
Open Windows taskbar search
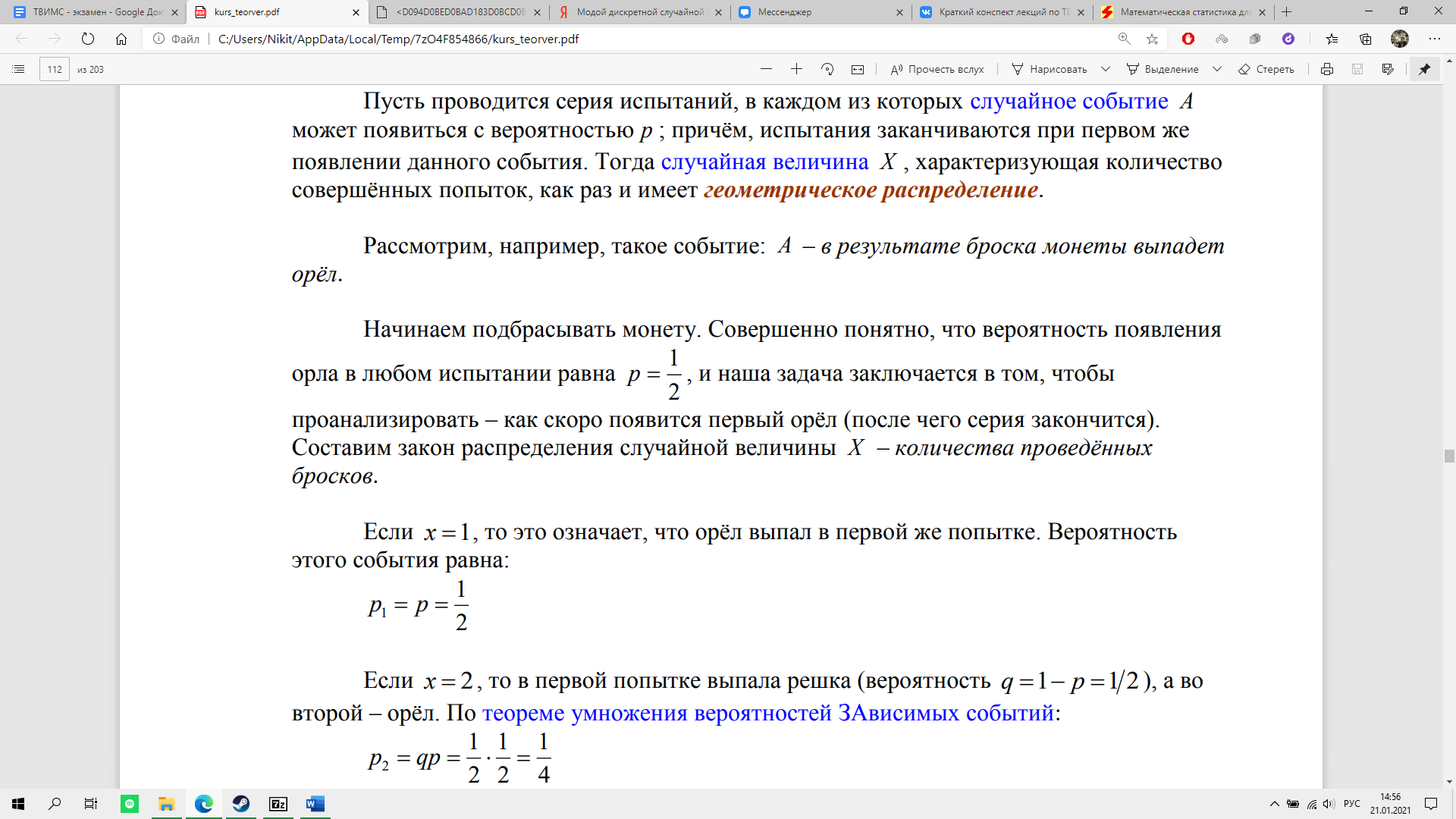55,804
